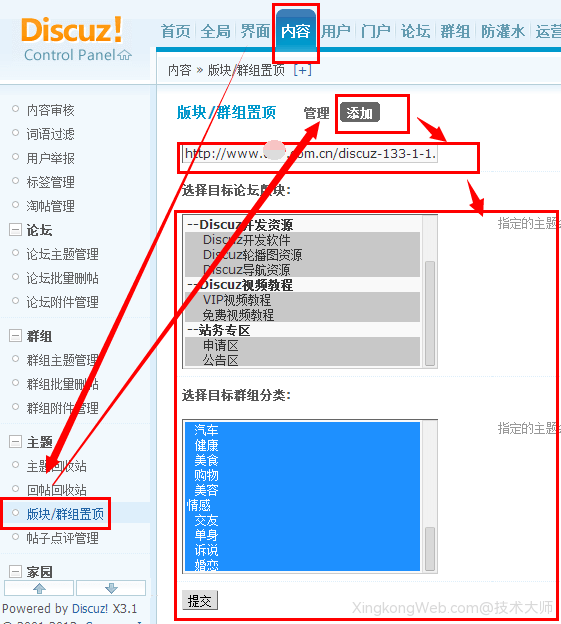Image resolution: width=561 pixels, height=624 pixels.
Task: Select 单身 in group category list
Action: coord(302,535)
